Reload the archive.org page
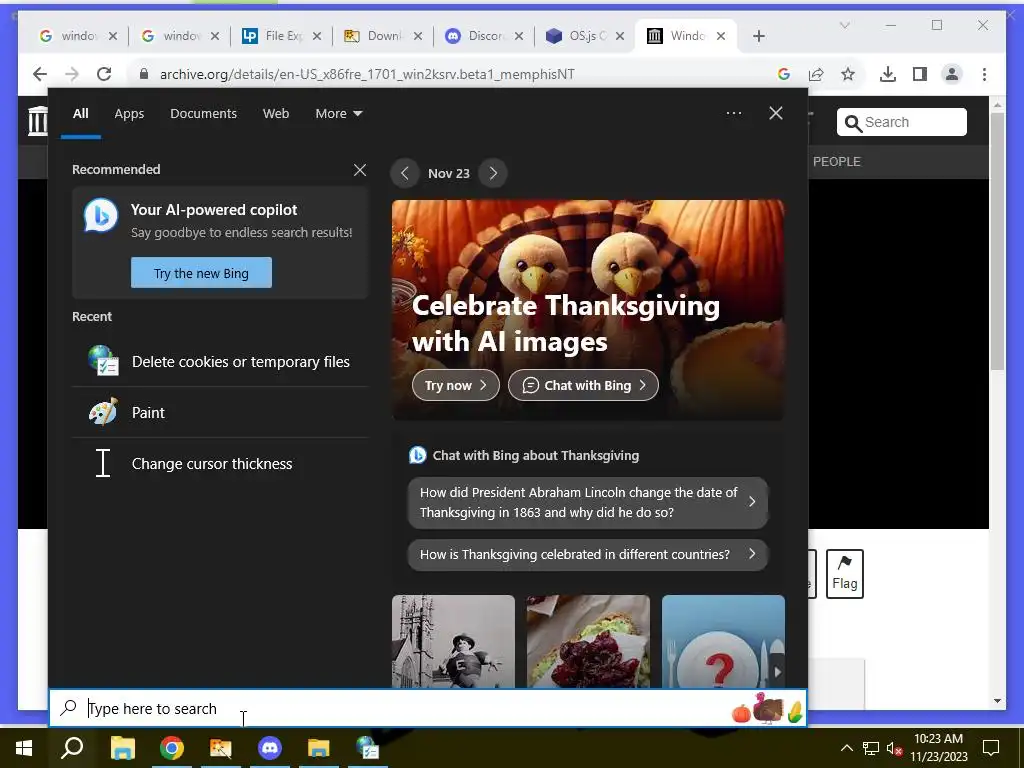This screenshot has height=768, width=1024. click(104, 74)
